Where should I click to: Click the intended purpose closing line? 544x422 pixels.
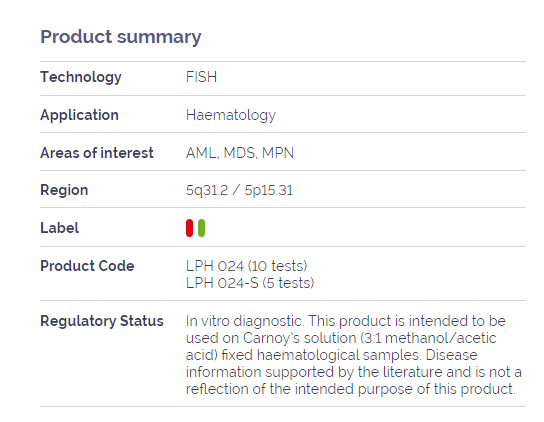tap(350, 389)
